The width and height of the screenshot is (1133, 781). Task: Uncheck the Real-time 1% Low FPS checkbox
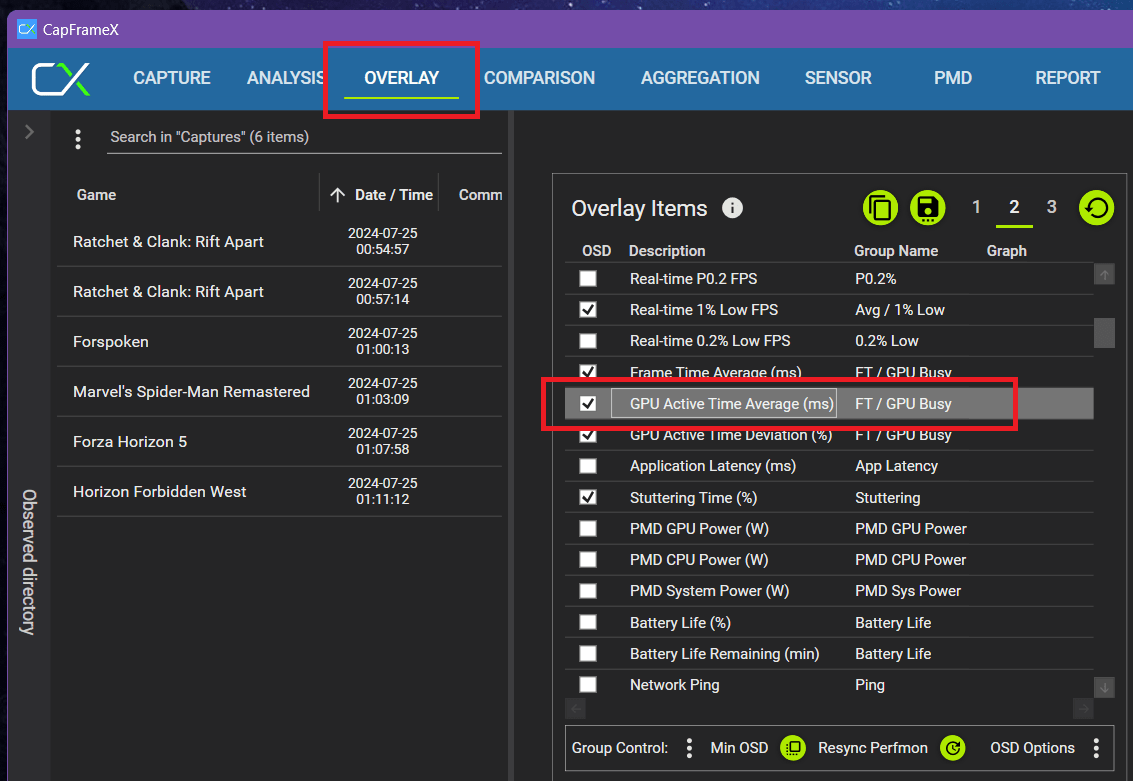pos(588,309)
